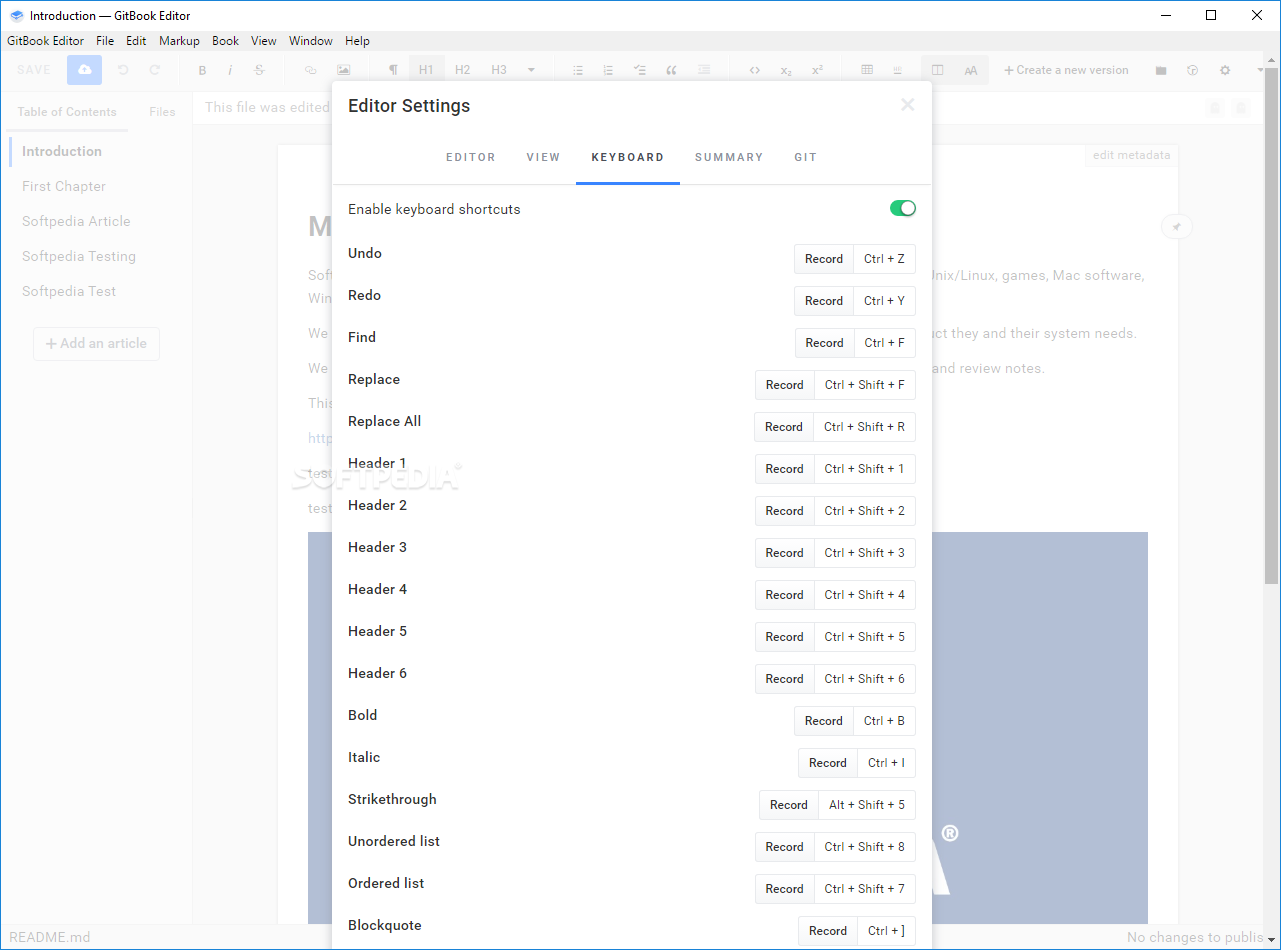Switch to the Files sidebar tab

162,112
